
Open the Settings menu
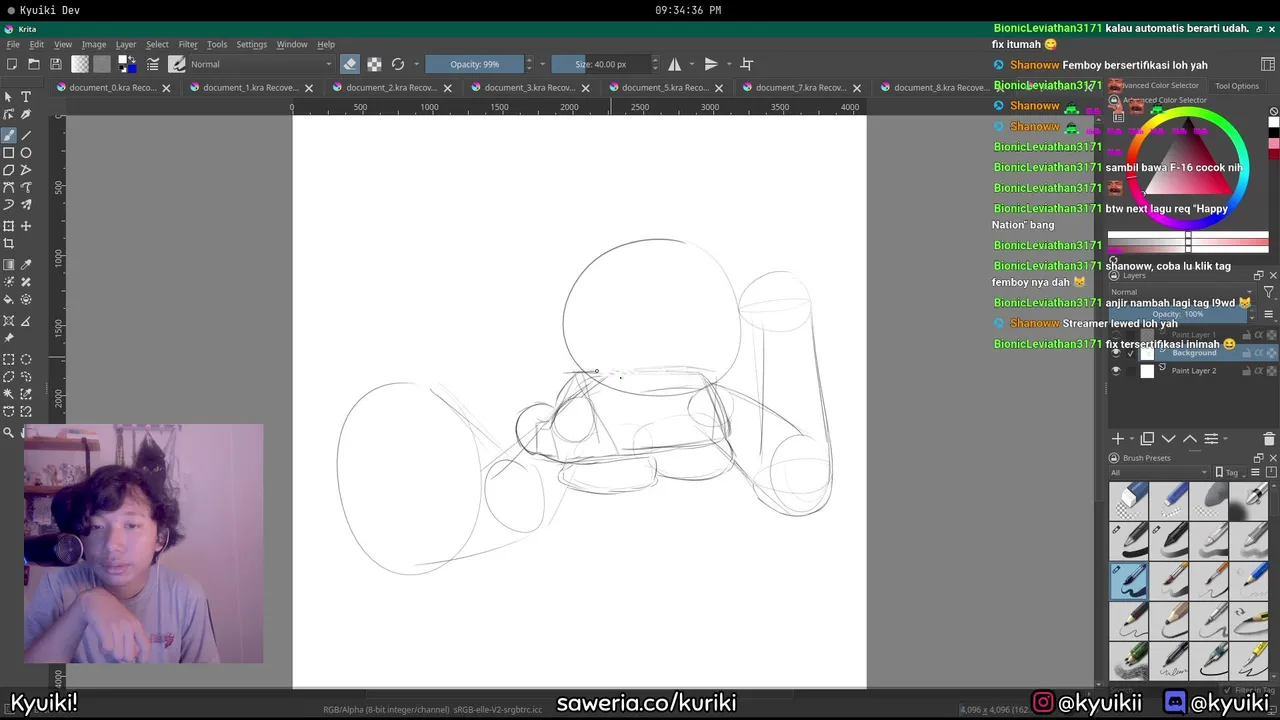pyautogui.click(x=251, y=44)
